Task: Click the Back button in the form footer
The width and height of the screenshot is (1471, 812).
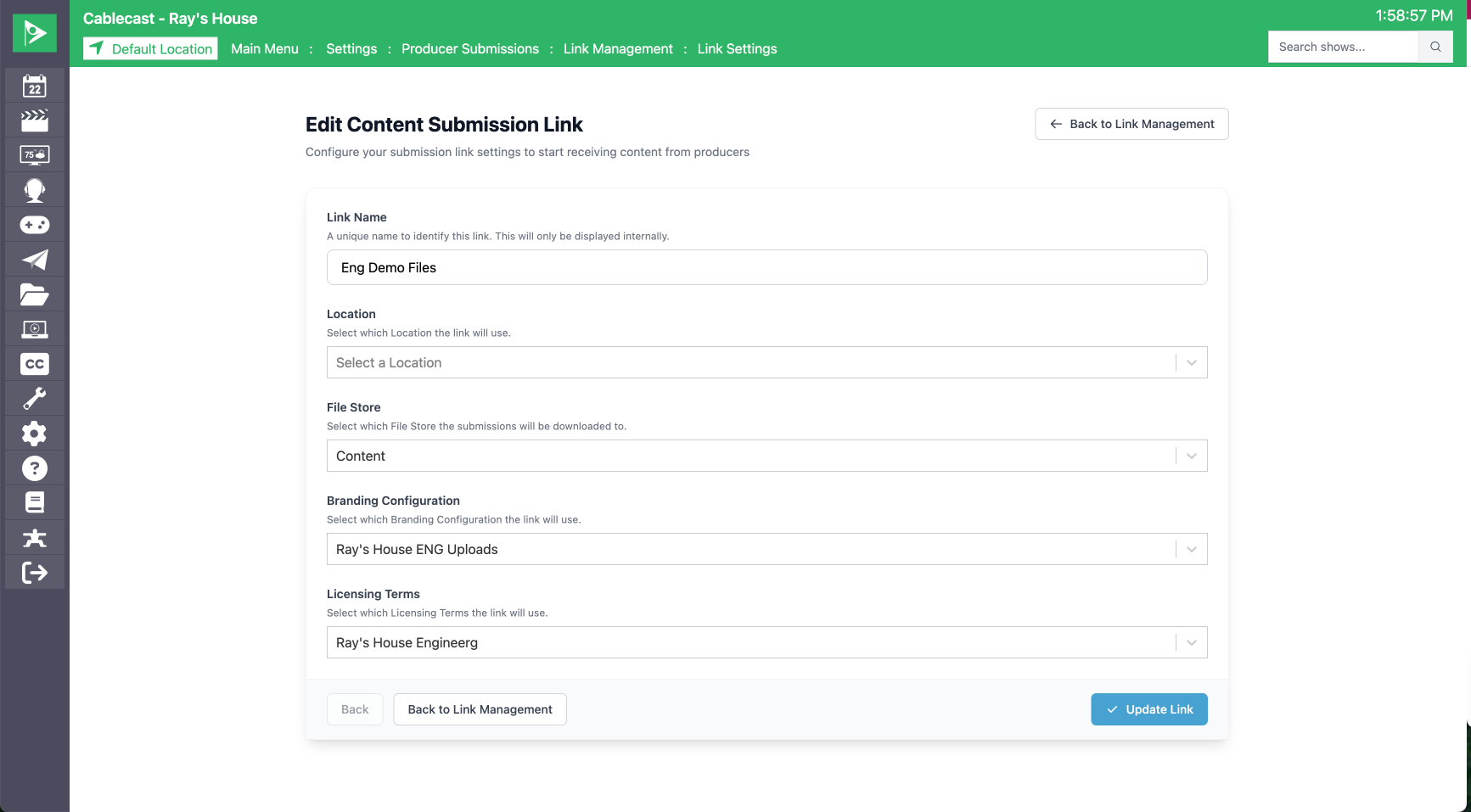Action: [x=355, y=709]
